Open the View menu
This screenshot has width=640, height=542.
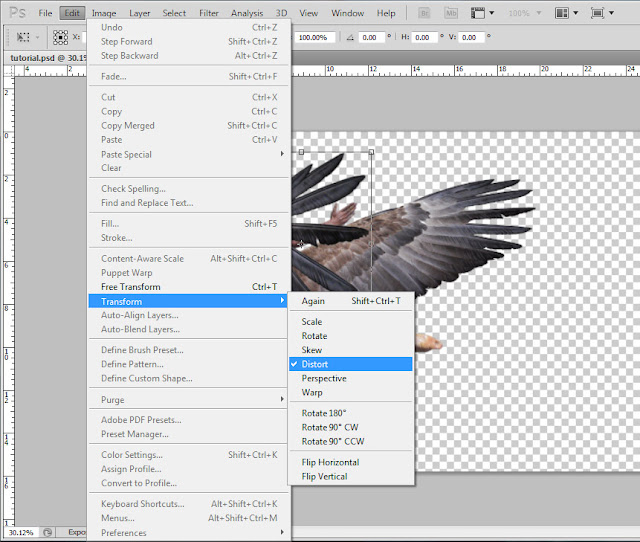pyautogui.click(x=309, y=13)
